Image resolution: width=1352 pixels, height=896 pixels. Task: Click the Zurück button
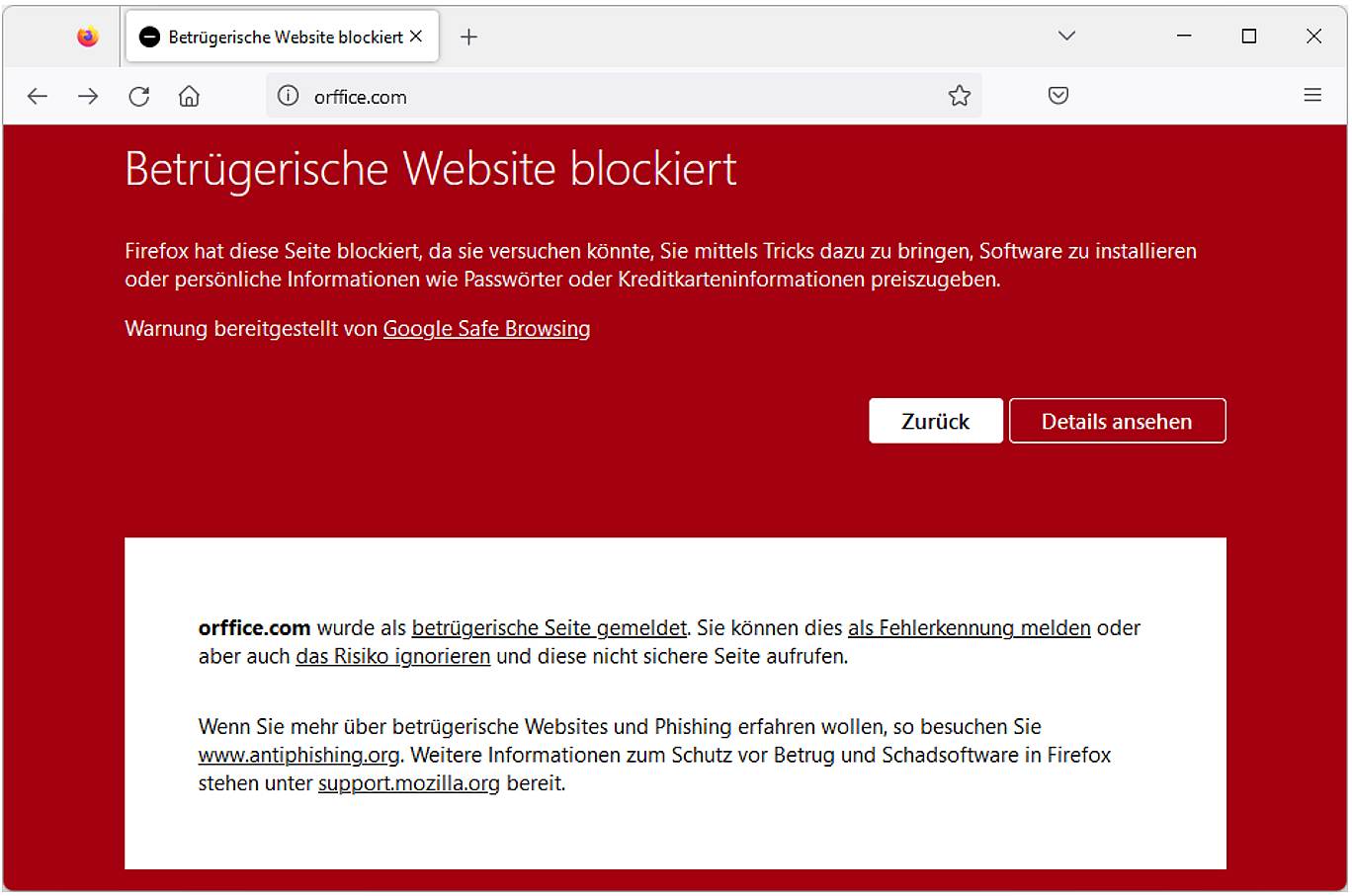tap(936, 421)
